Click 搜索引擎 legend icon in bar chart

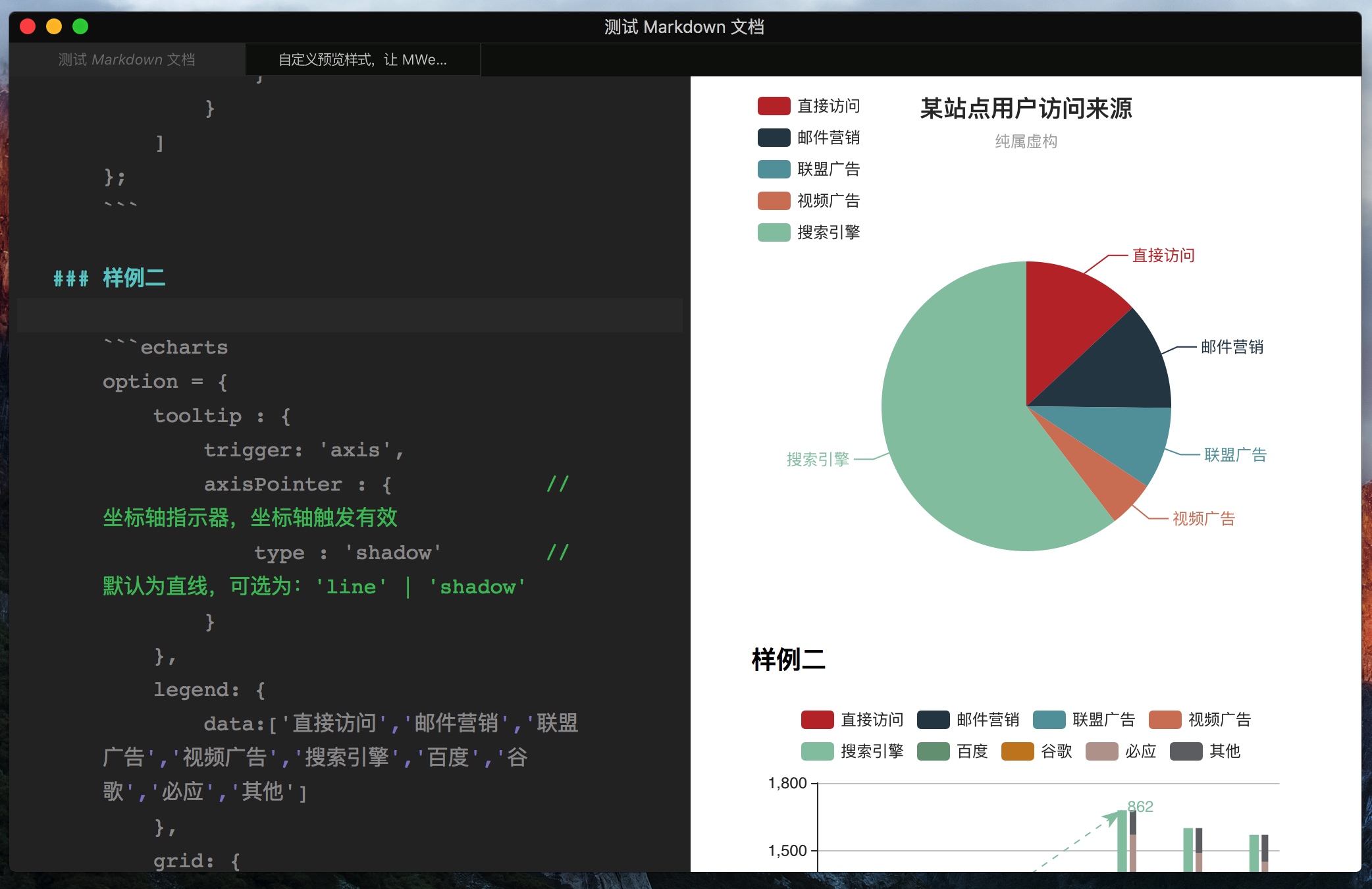[817, 751]
